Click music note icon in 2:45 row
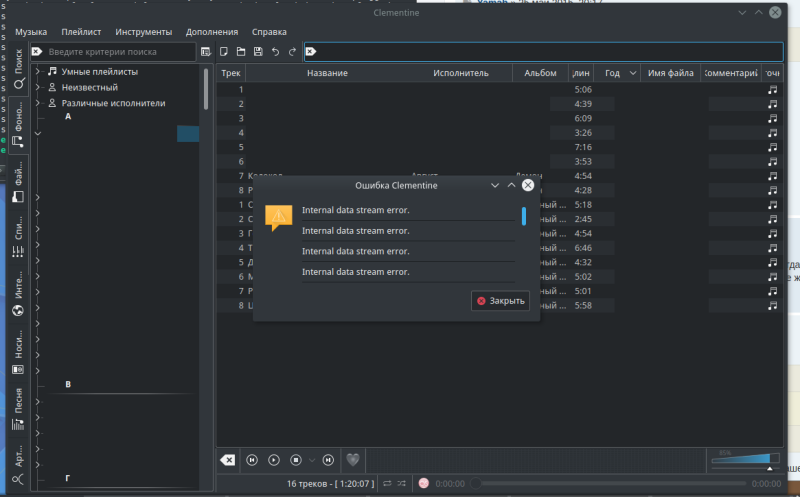The image size is (800, 497). [772, 219]
